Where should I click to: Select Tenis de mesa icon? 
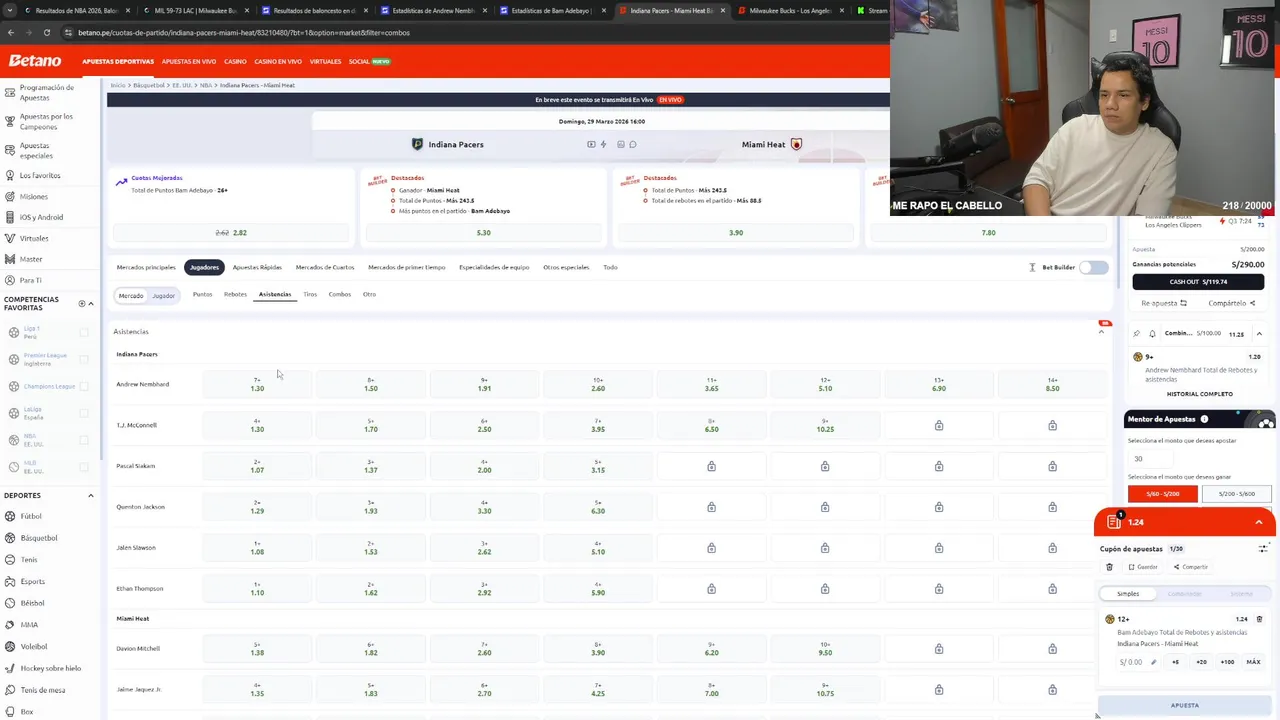10,690
